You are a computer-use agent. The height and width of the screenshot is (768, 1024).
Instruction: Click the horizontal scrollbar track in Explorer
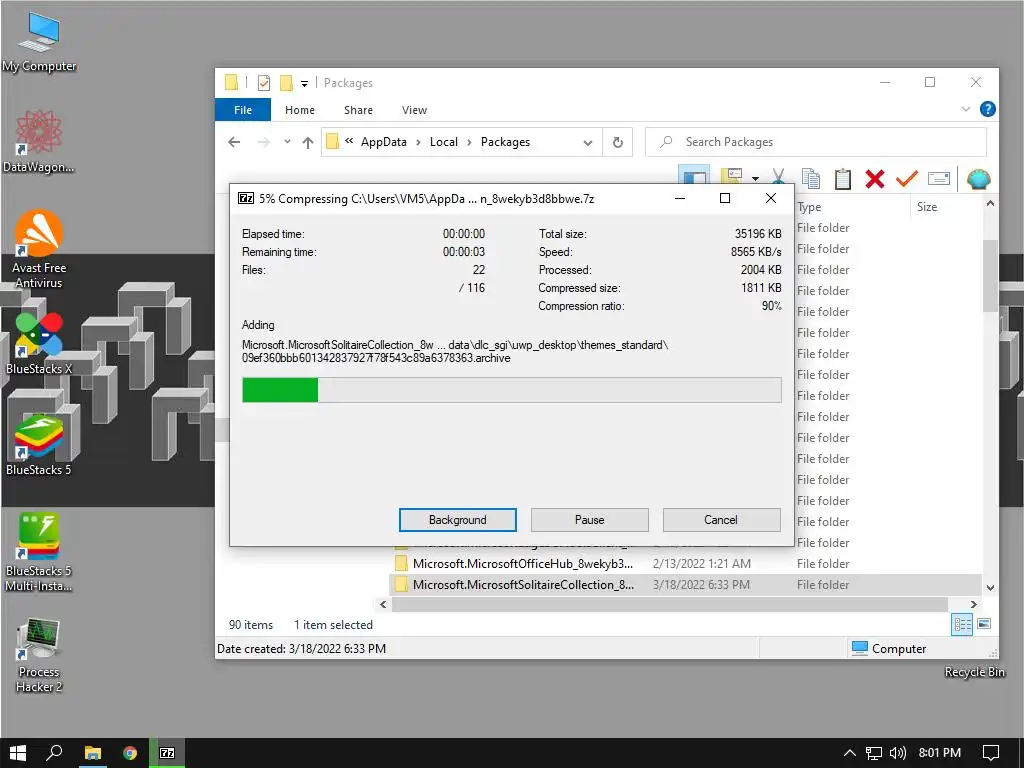point(678,605)
